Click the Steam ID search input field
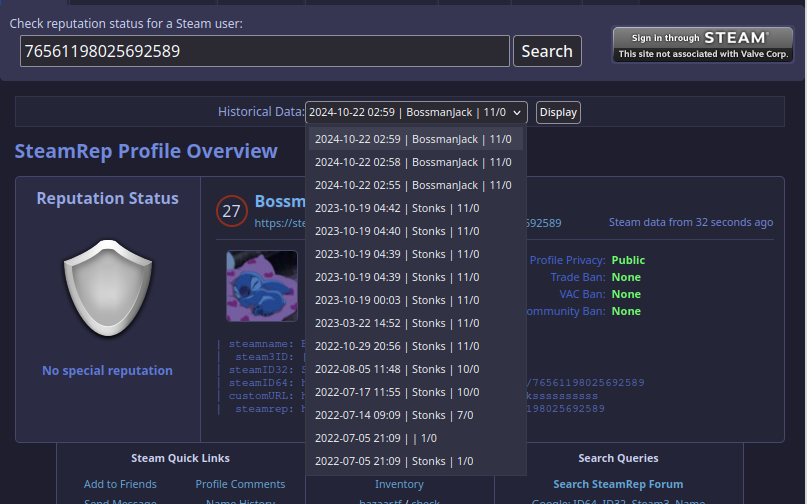 pyautogui.click(x=265, y=51)
